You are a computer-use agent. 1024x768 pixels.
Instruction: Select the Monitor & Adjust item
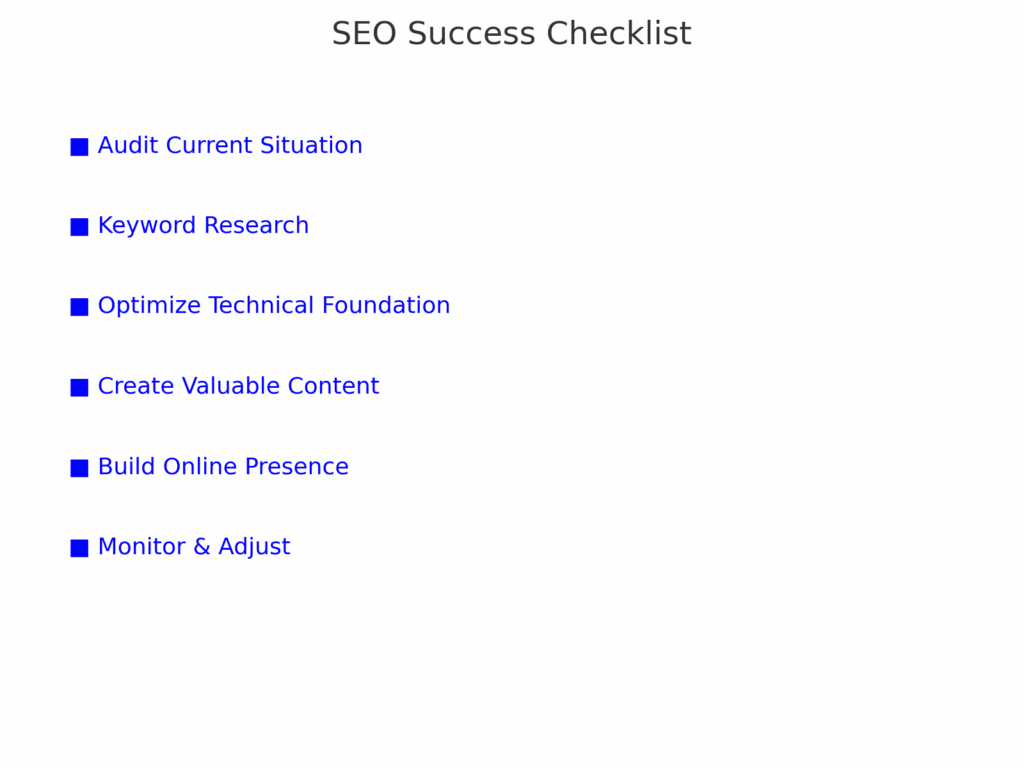(194, 547)
